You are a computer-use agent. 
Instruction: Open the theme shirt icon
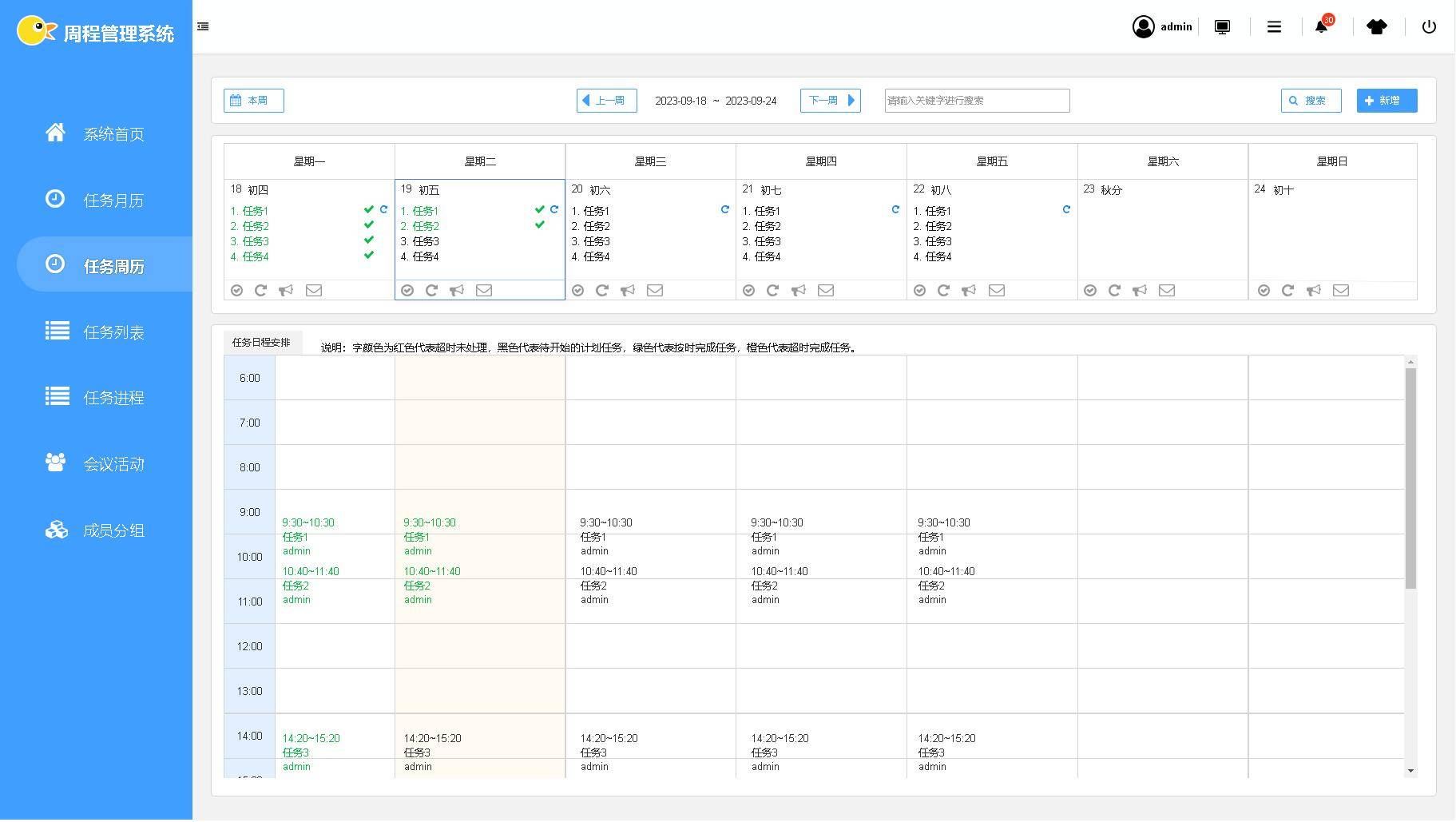[x=1376, y=27]
